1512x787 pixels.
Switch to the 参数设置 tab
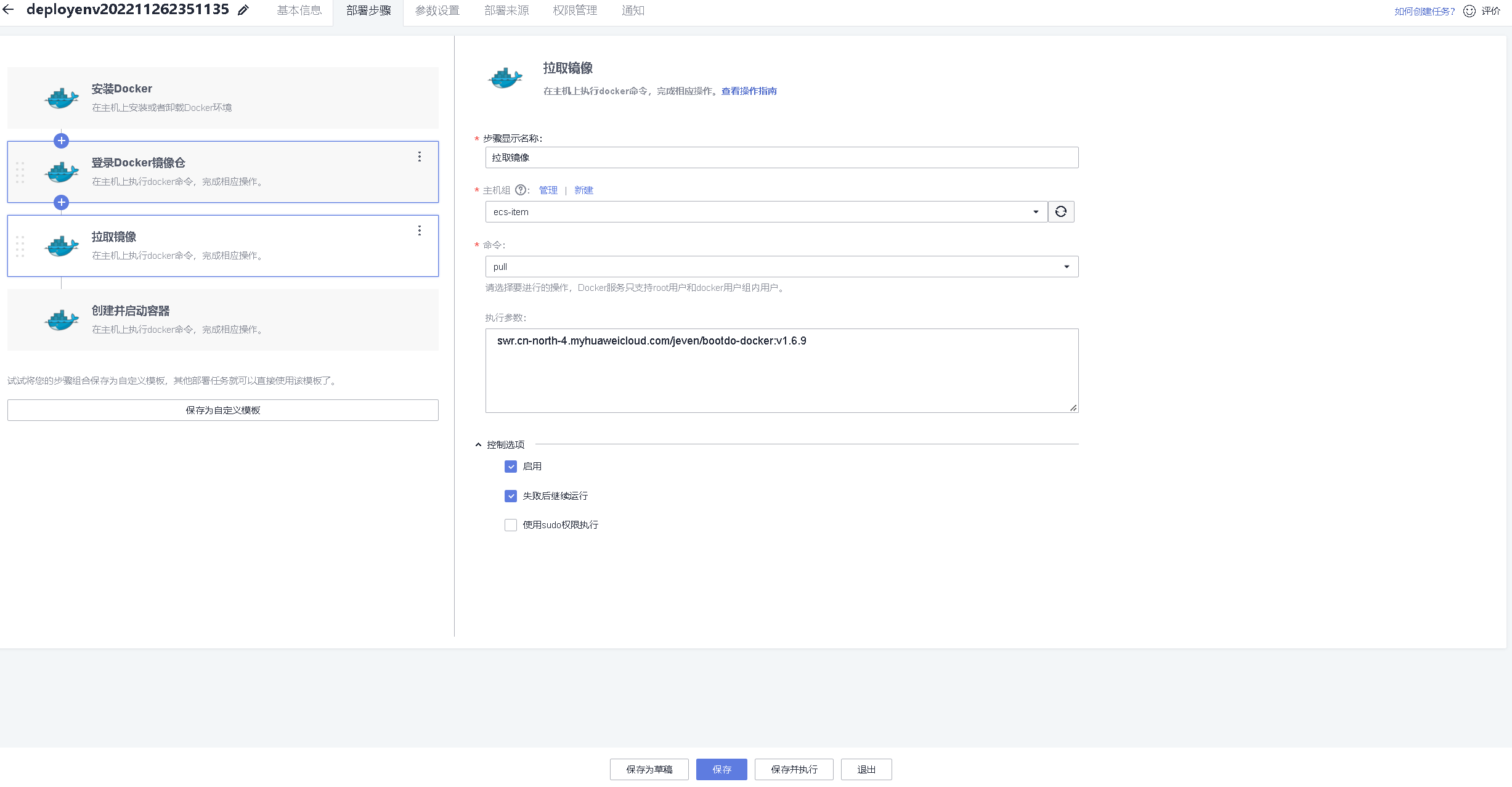click(437, 10)
